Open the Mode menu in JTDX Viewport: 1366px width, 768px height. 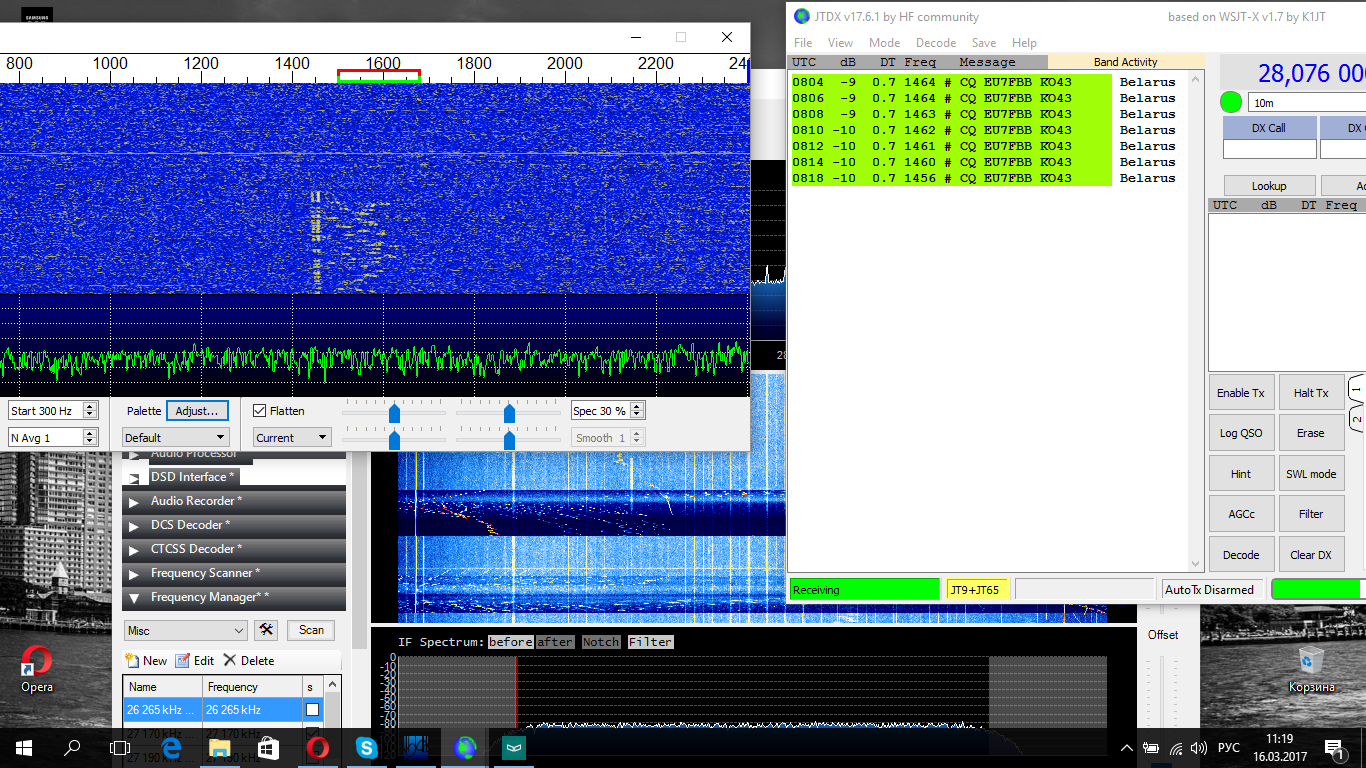coord(884,43)
